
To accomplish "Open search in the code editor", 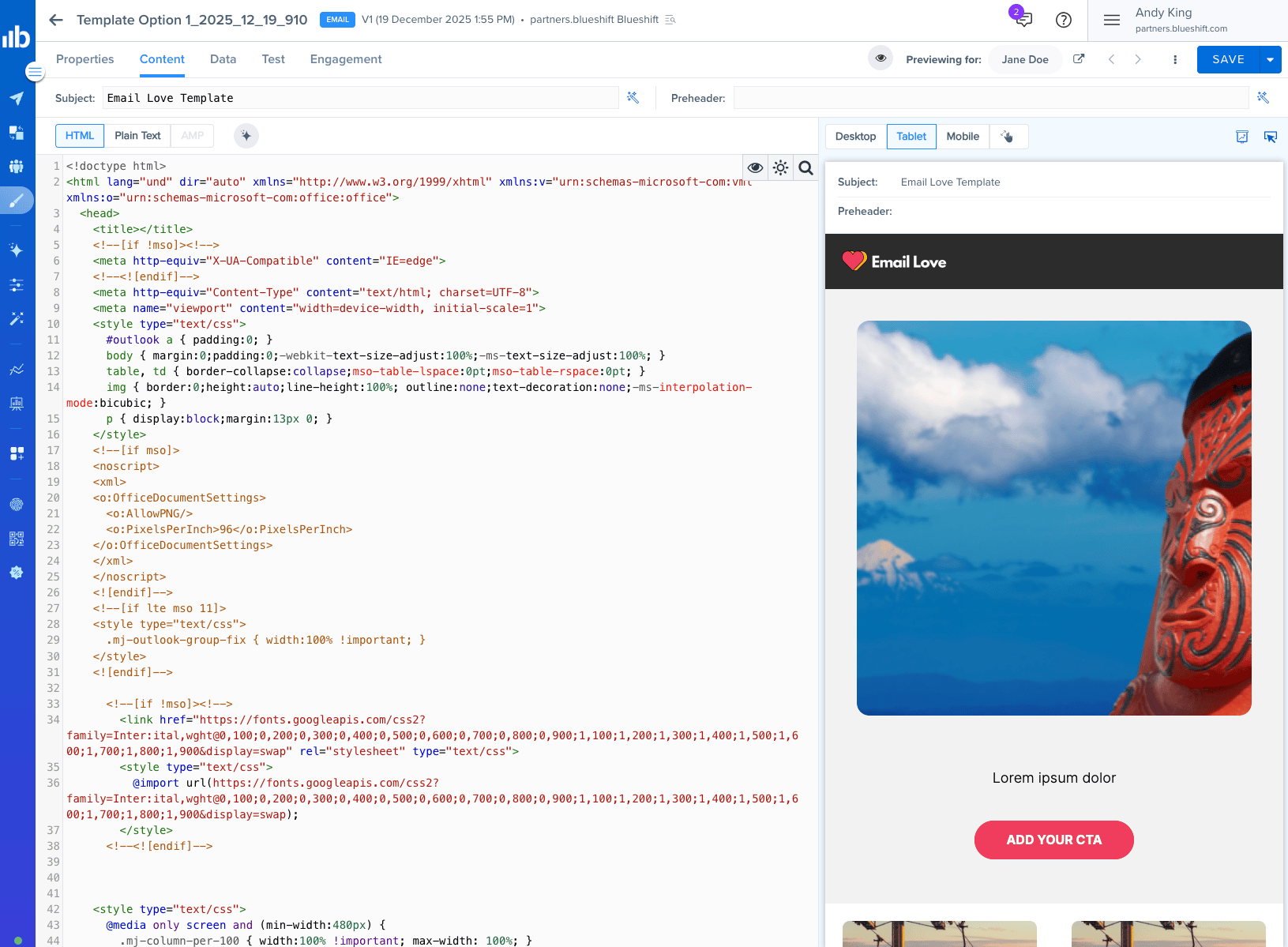I will (805, 167).
